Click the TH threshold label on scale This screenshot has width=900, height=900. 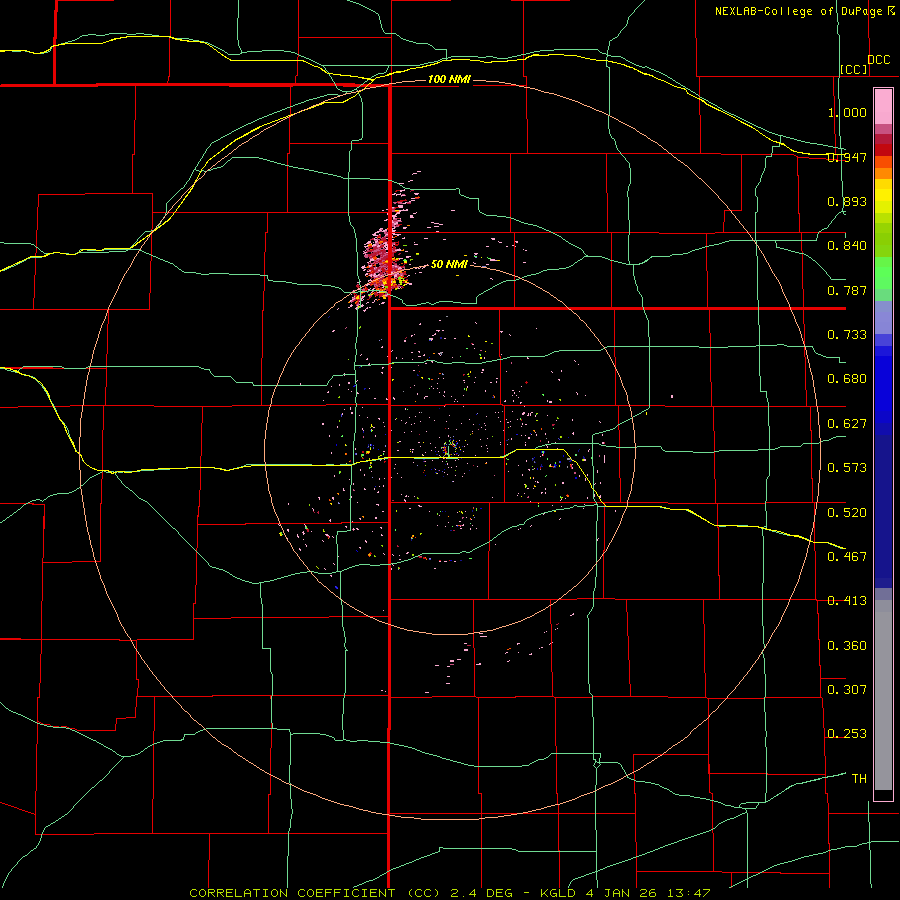pos(859,778)
